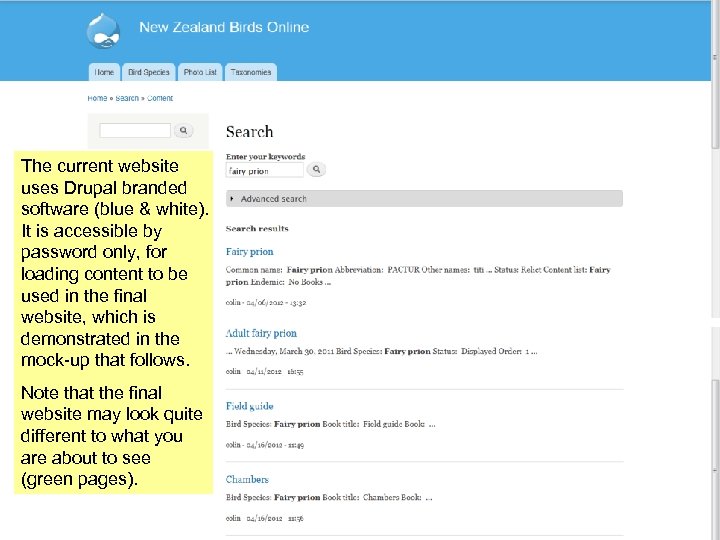The image size is (720, 540).
Task: Open the Adult fairy prion result
Action: coord(261,333)
